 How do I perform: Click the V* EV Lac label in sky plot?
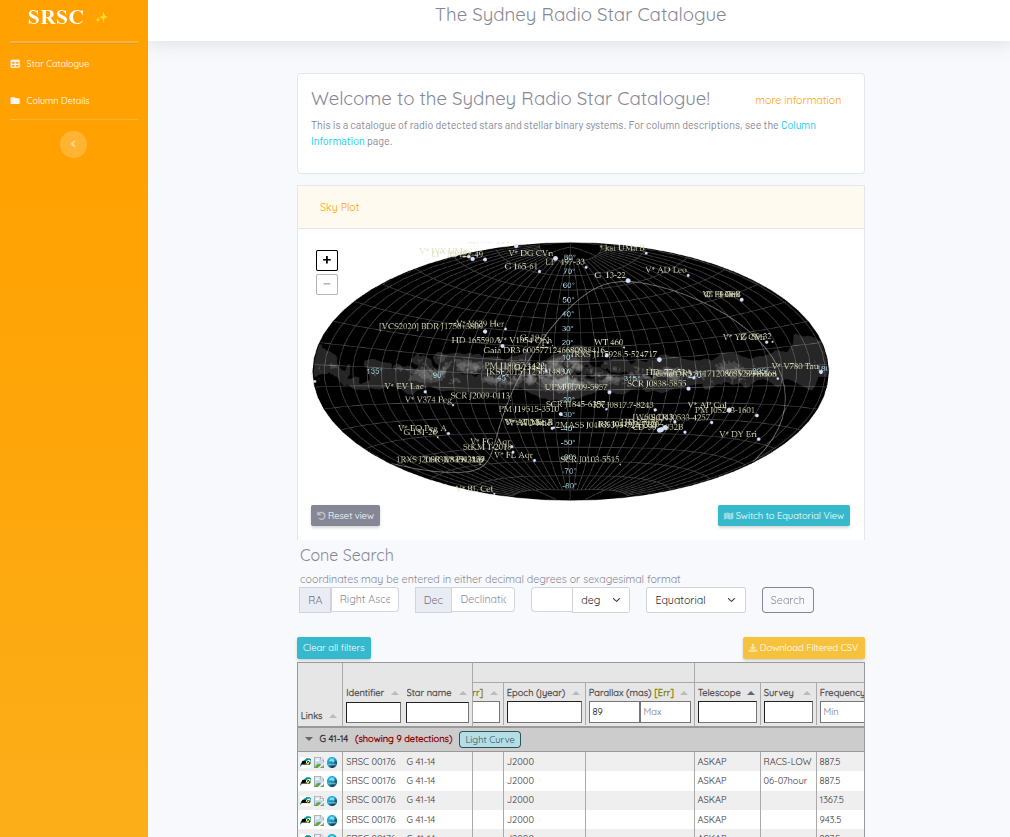point(405,387)
